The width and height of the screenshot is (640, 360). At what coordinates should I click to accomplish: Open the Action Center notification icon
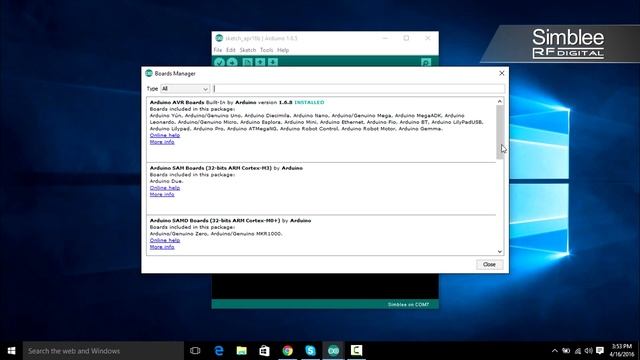[600, 351]
